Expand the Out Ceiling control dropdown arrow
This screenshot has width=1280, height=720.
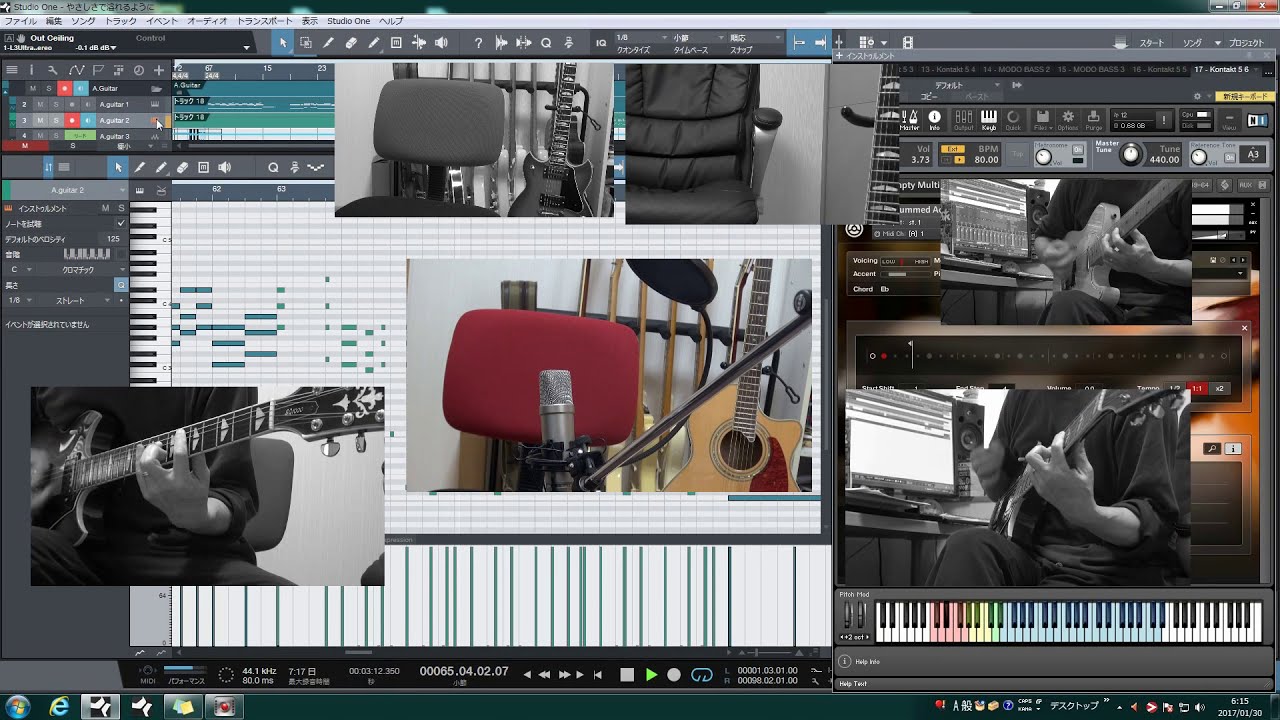click(246, 47)
